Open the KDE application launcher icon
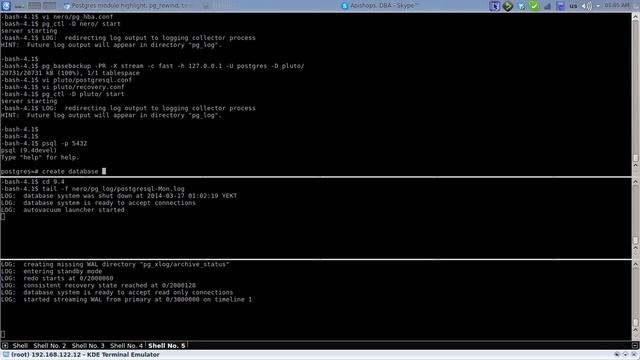The height and width of the screenshot is (360, 640). (6, 6)
